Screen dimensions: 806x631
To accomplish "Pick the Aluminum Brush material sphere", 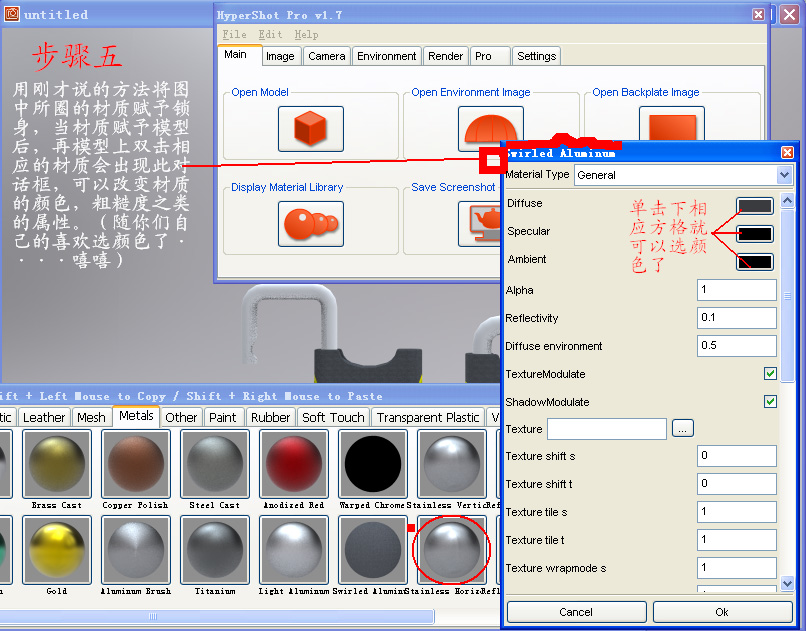I will pyautogui.click(x=136, y=550).
